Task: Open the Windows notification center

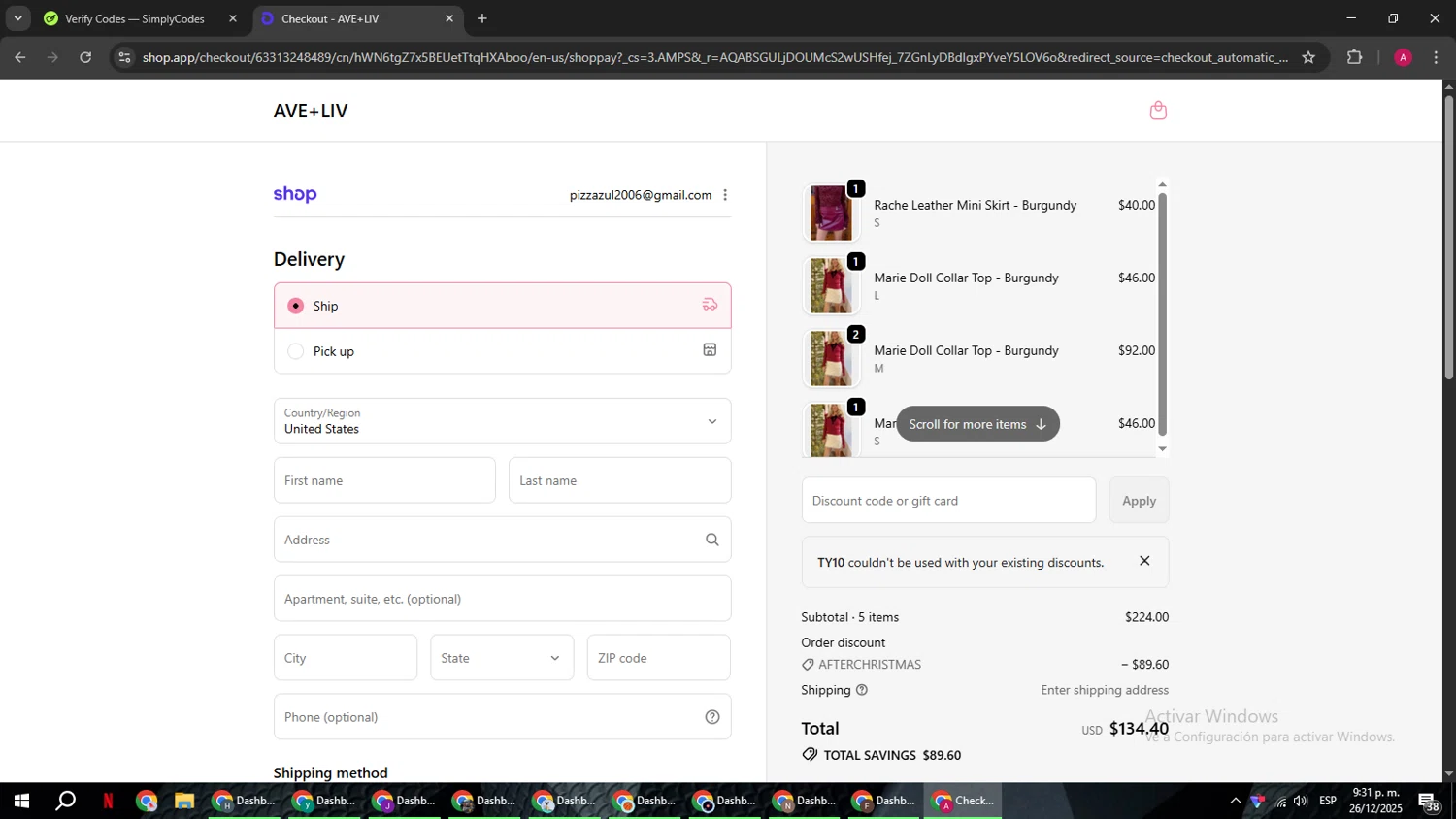Action: [1429, 802]
